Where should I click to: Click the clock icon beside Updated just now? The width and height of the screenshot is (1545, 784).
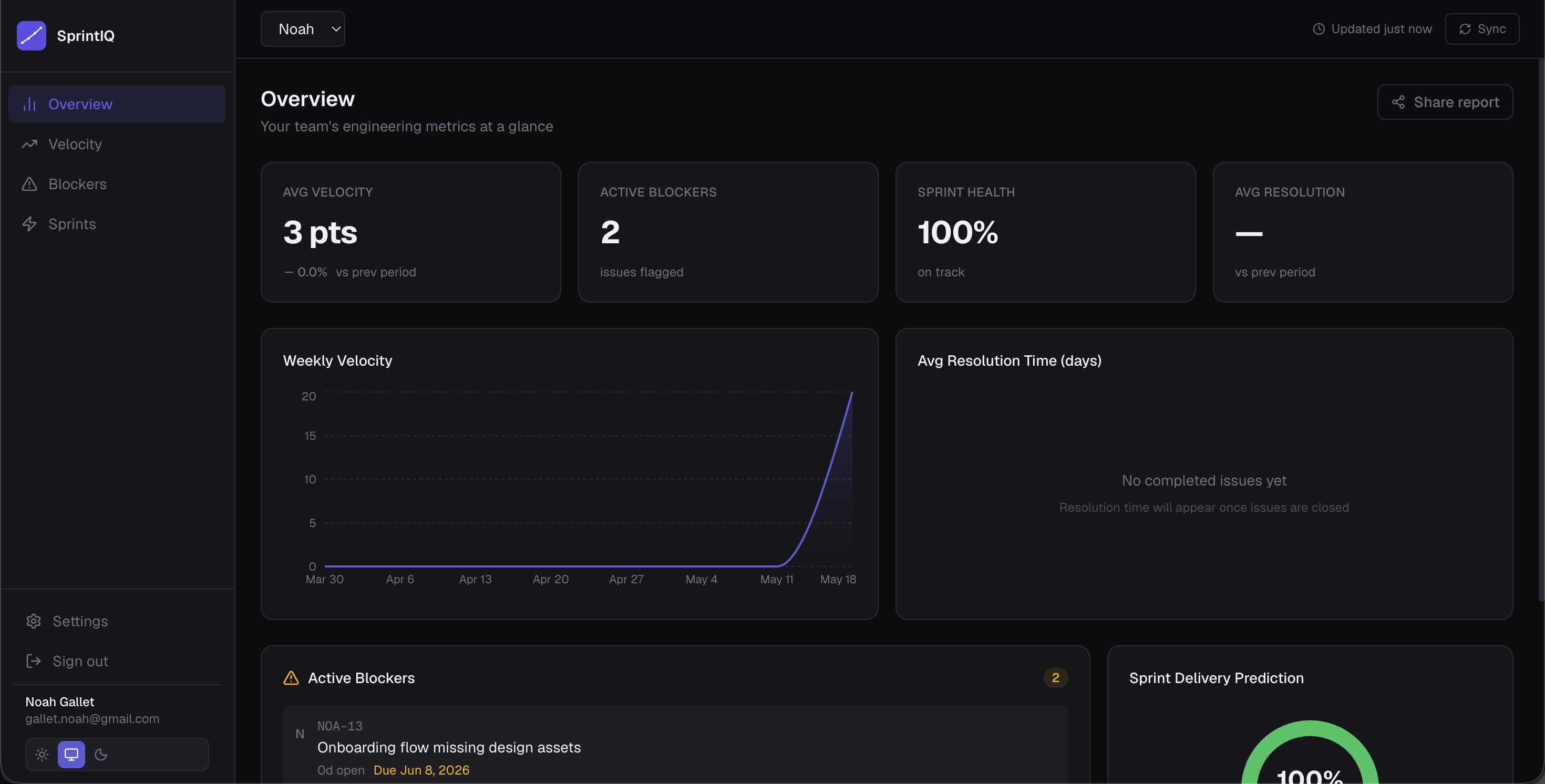pos(1319,29)
